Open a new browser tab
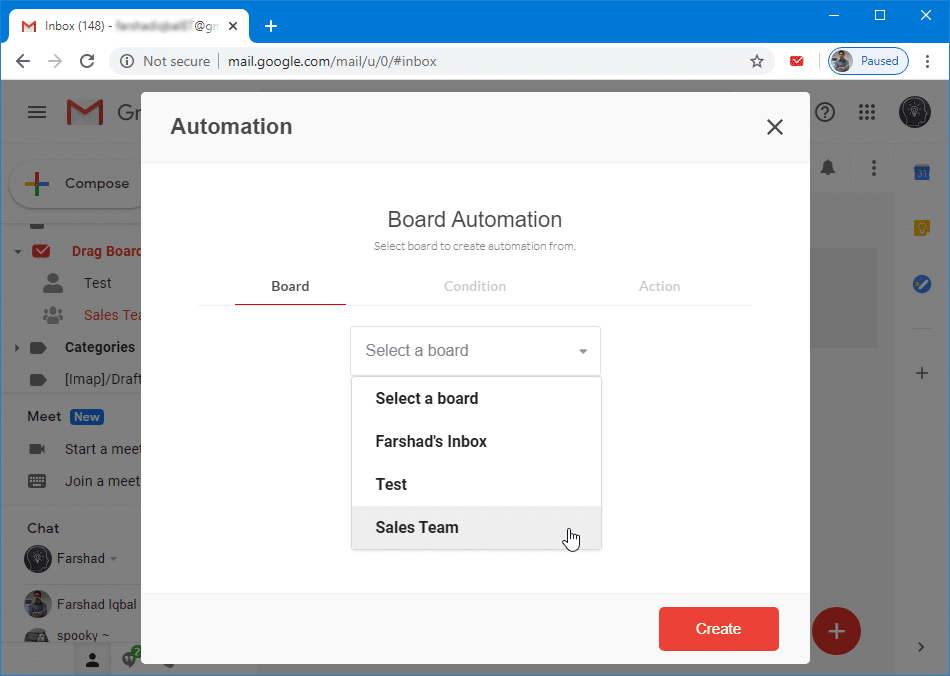The image size is (950, 676). (270, 26)
